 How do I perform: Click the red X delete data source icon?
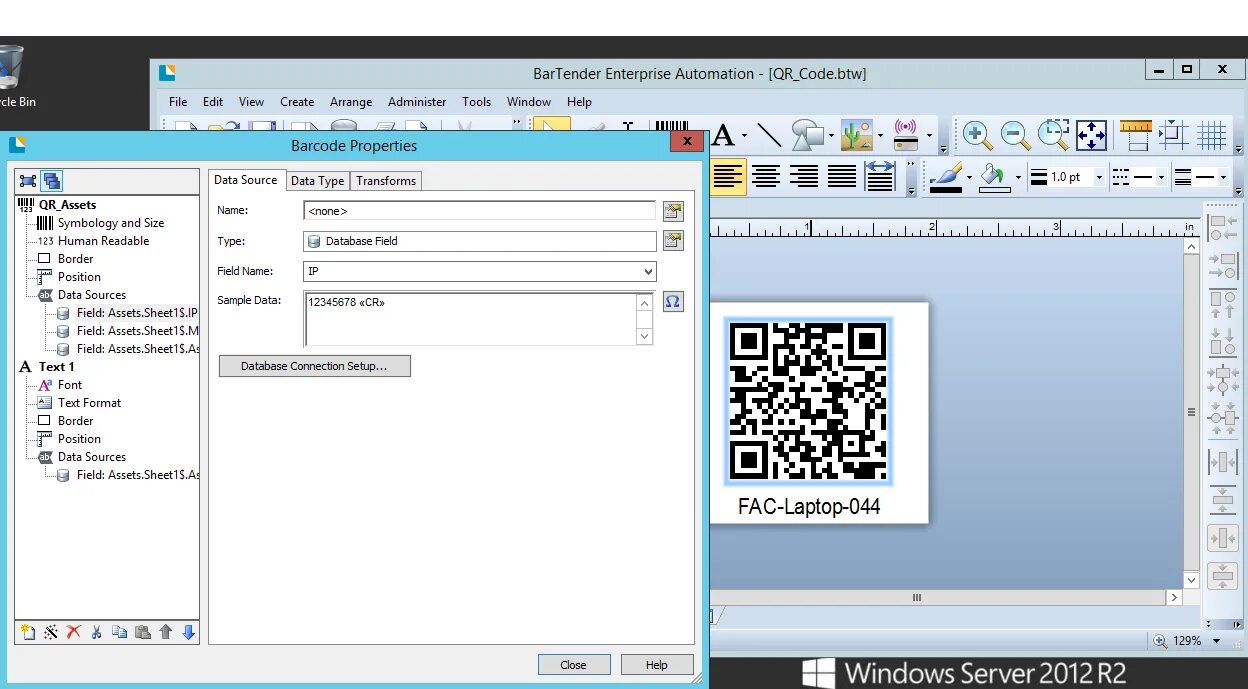[x=73, y=632]
